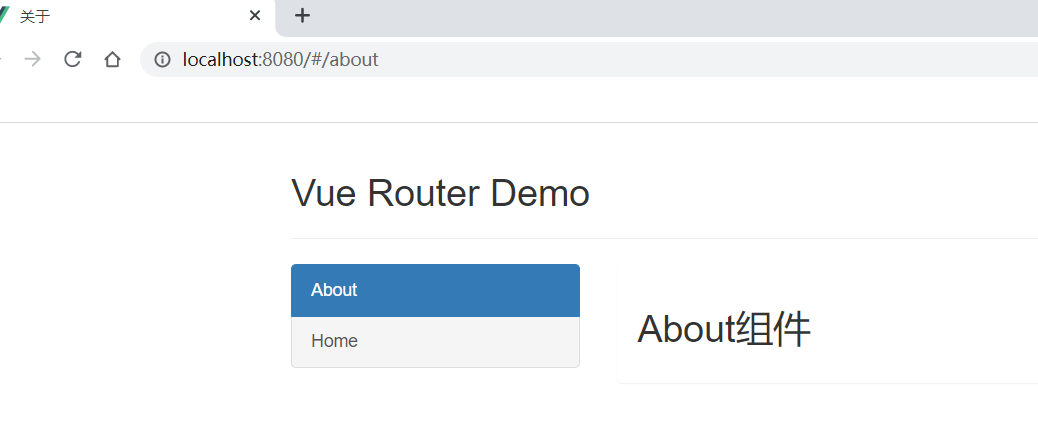Click the "About组件" heading text
This screenshot has width=1038, height=426.
pyautogui.click(x=724, y=329)
